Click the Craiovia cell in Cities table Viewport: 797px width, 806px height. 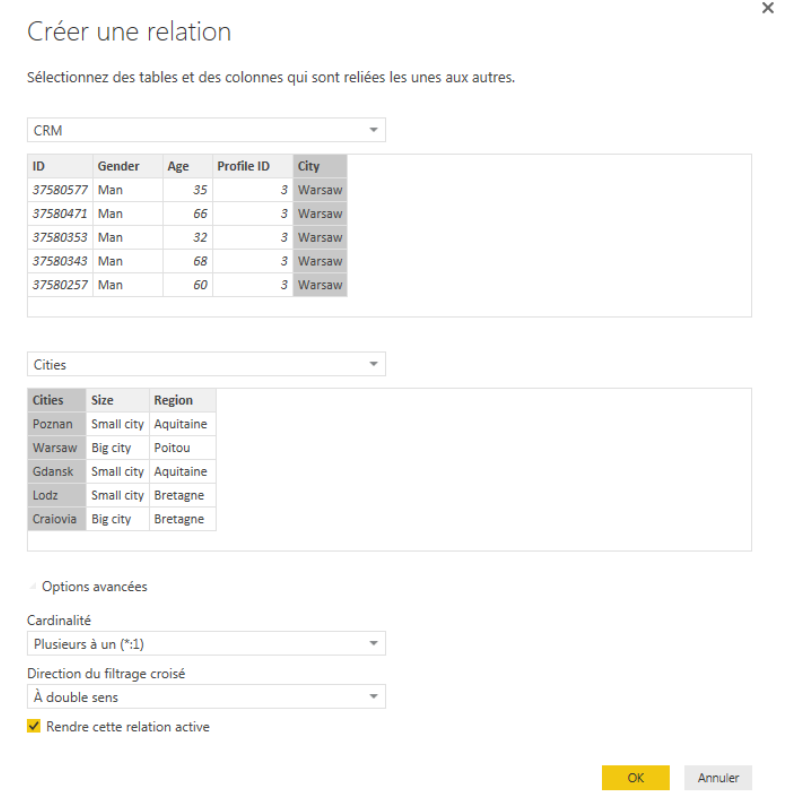pyautogui.click(x=57, y=519)
